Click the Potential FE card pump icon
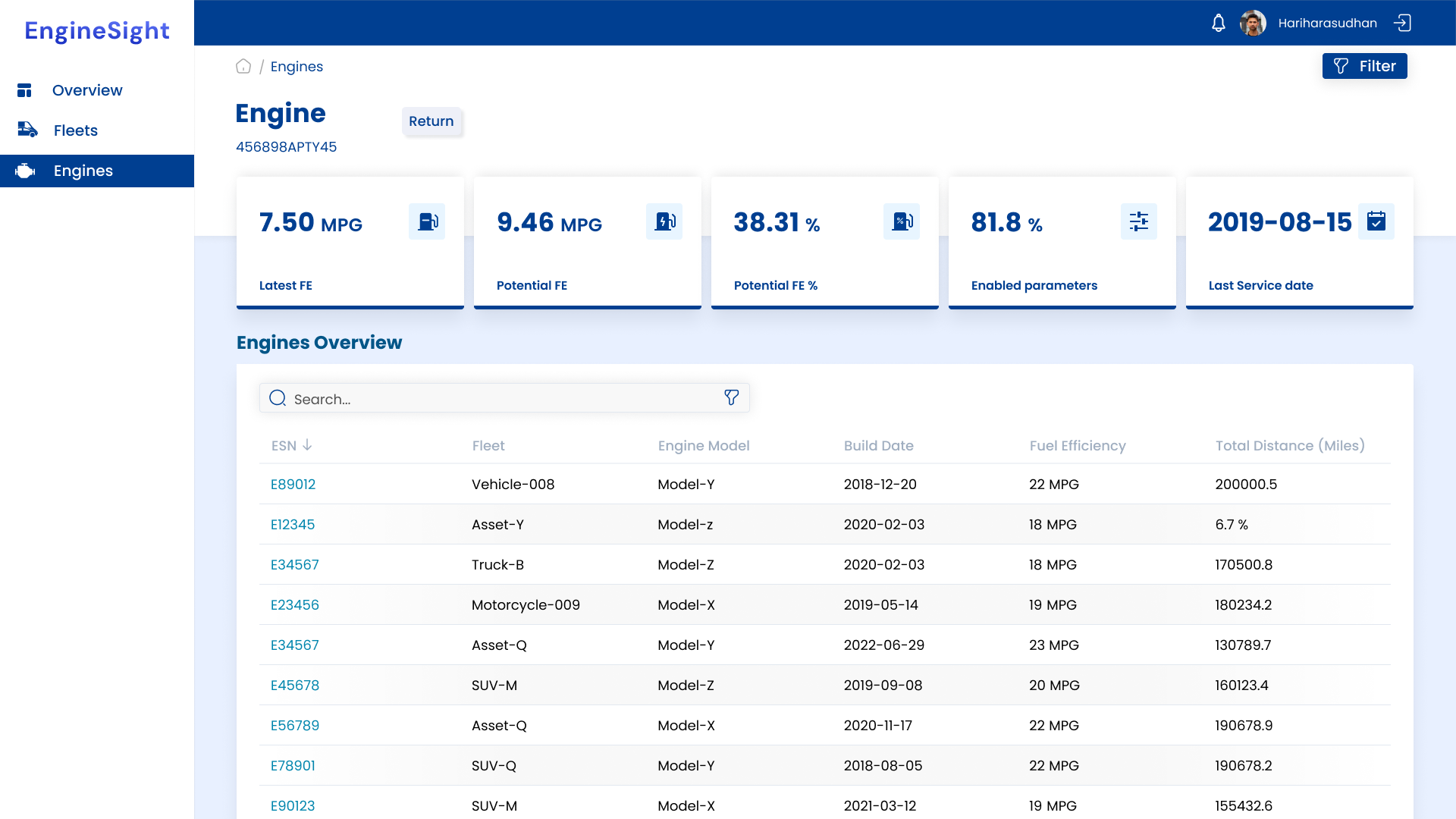The image size is (1456, 819). [664, 221]
